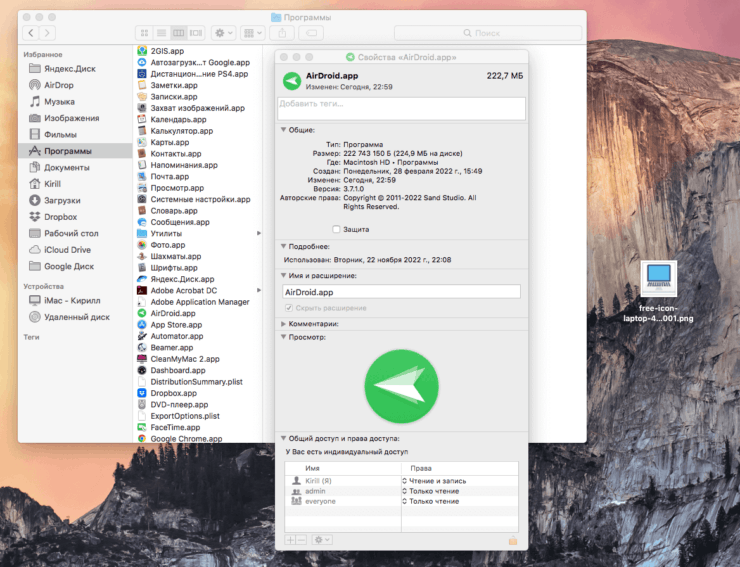Screen dimensions: 740x567
Task: Select 2GIS.app in the file list
Action: 167,51
